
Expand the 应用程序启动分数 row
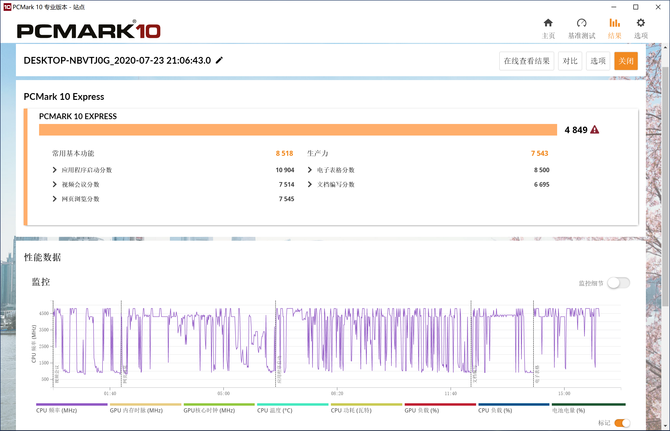click(x=54, y=170)
